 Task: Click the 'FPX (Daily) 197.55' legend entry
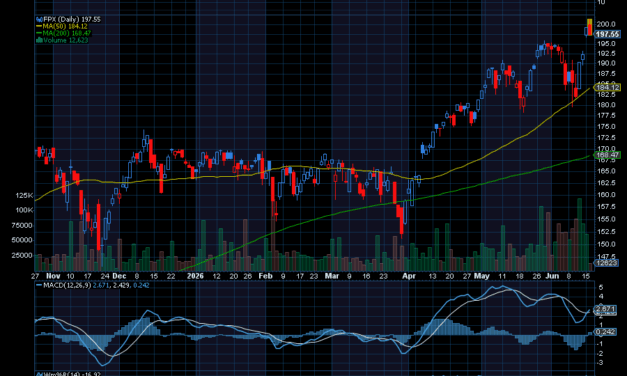(68, 19)
